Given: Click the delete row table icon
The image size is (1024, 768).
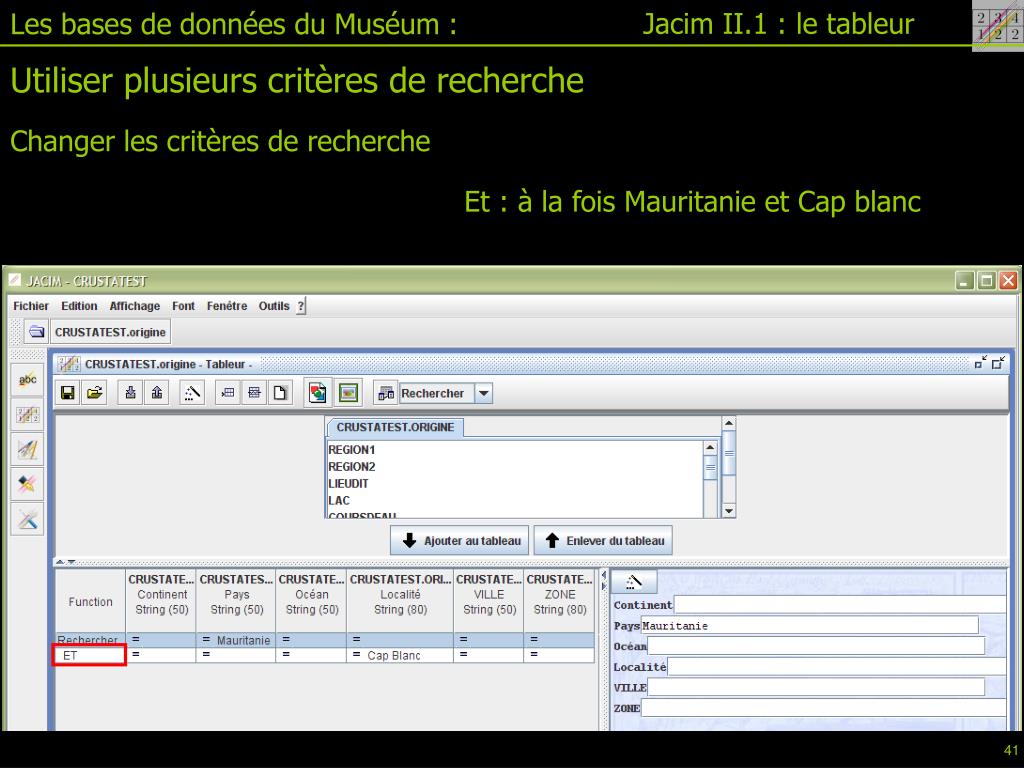Looking at the screenshot, I should coord(254,392).
